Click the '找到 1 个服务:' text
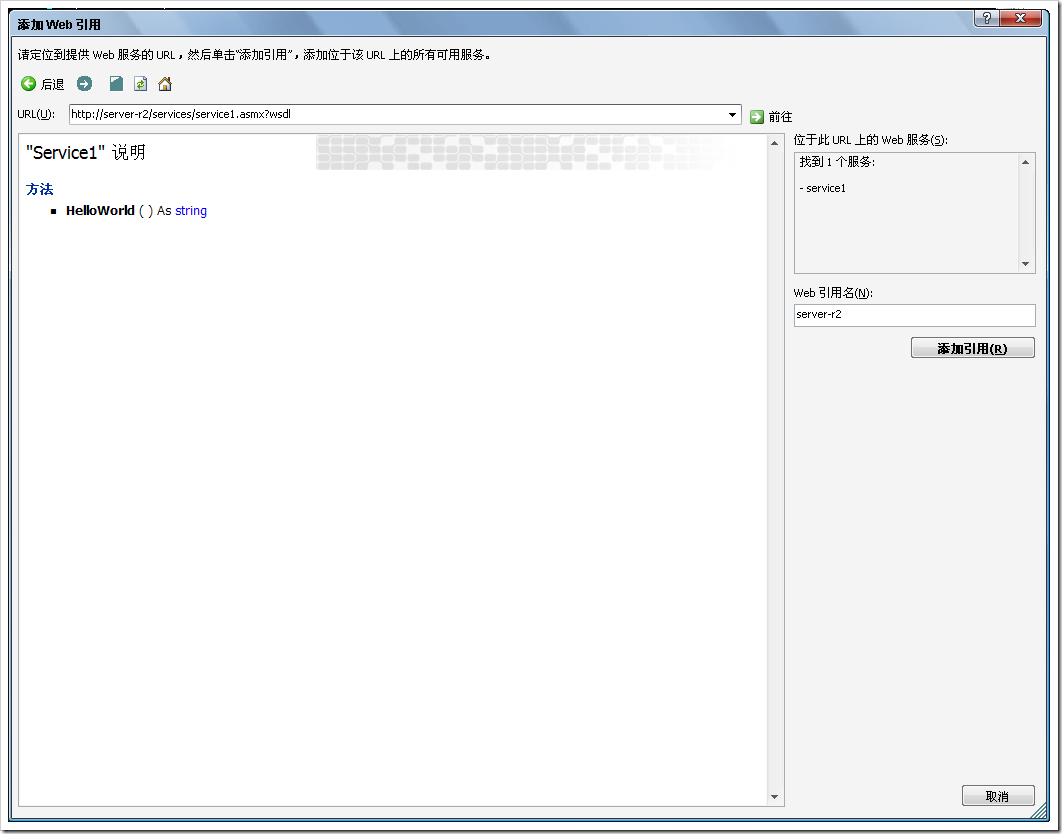Viewport: 1062px width, 834px height. point(837,162)
